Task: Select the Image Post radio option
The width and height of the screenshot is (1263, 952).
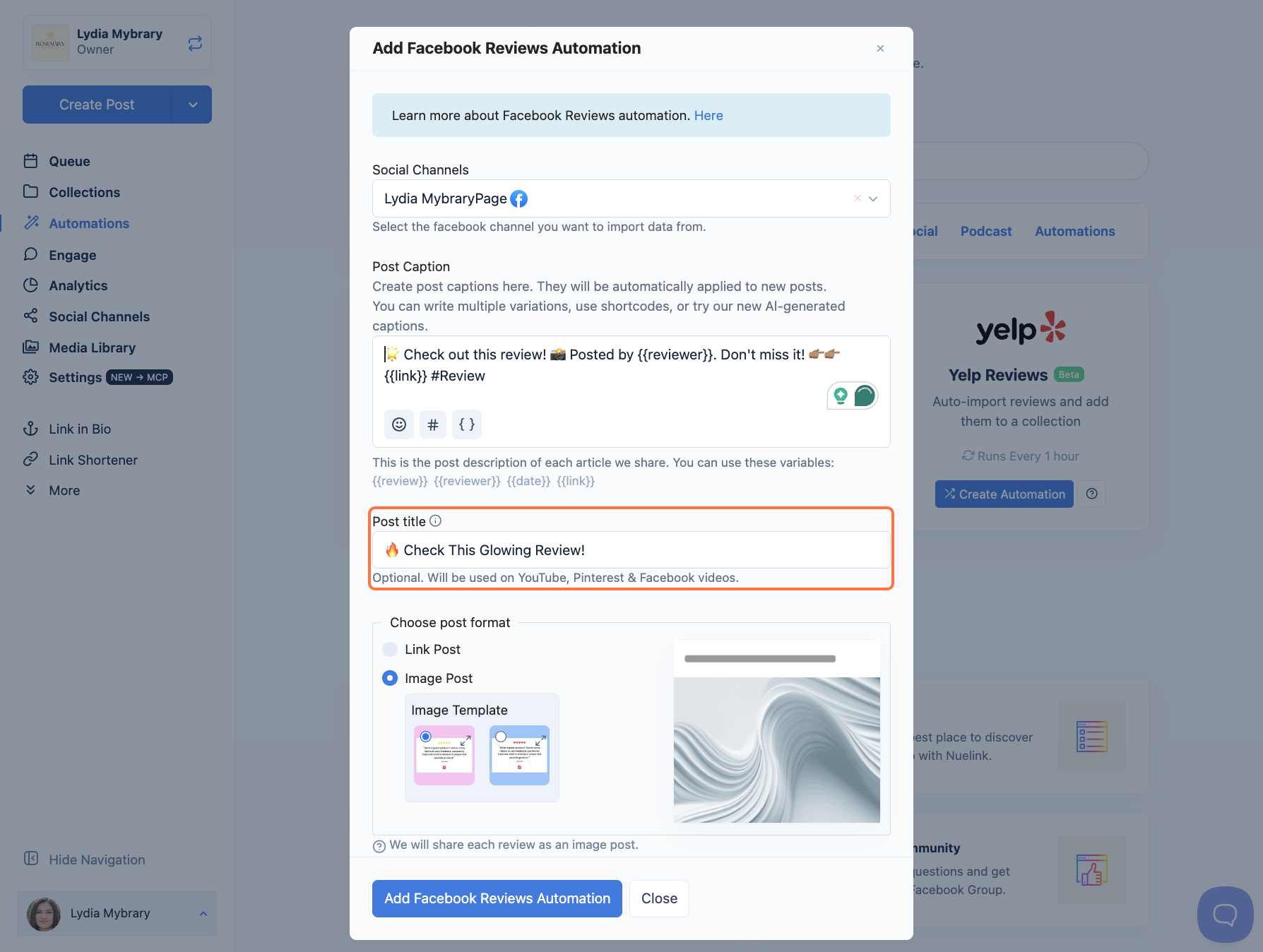Action: [390, 678]
